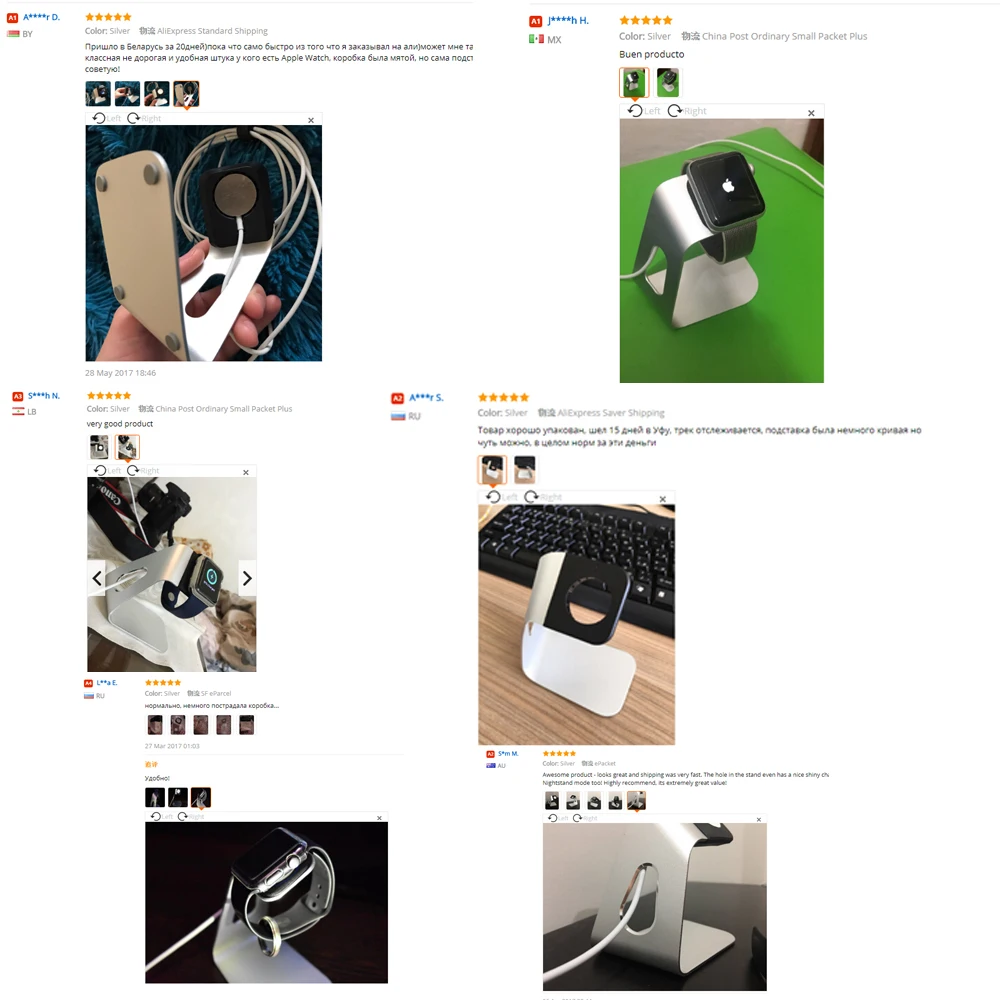
Task: Close S*m M.'s enlarged stand photo
Action: pyautogui.click(x=759, y=820)
